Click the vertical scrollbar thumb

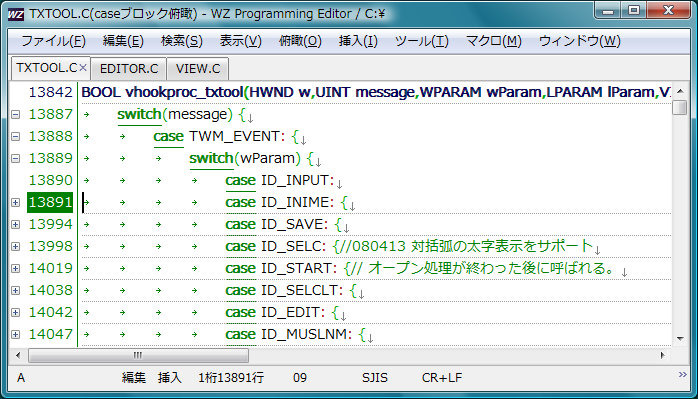pyautogui.click(x=680, y=107)
